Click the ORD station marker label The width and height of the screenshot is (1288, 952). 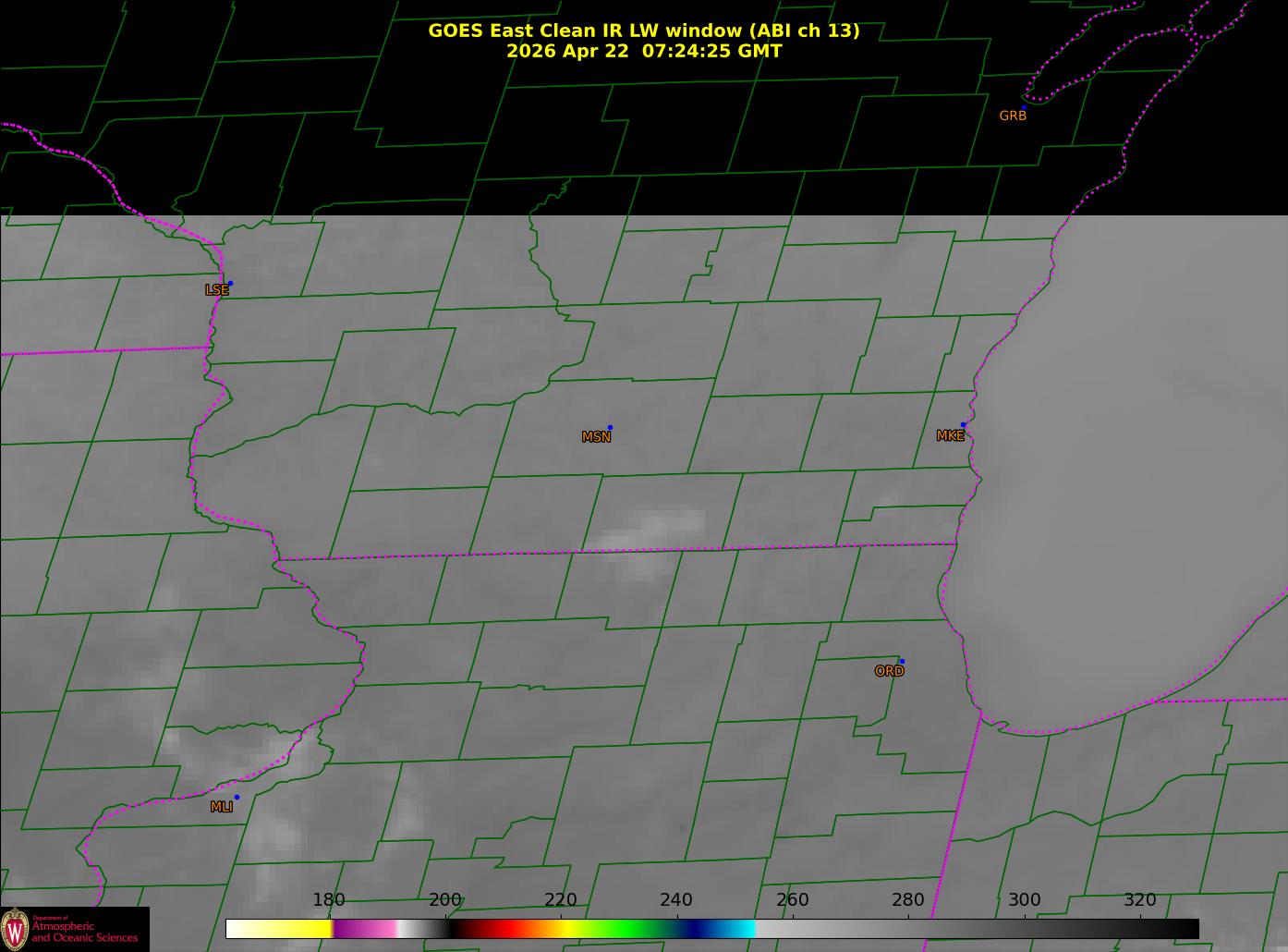coord(889,671)
